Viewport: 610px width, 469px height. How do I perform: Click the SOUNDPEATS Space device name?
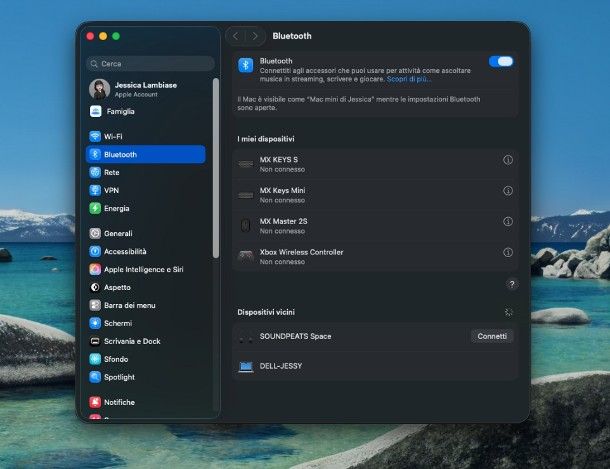click(x=295, y=336)
